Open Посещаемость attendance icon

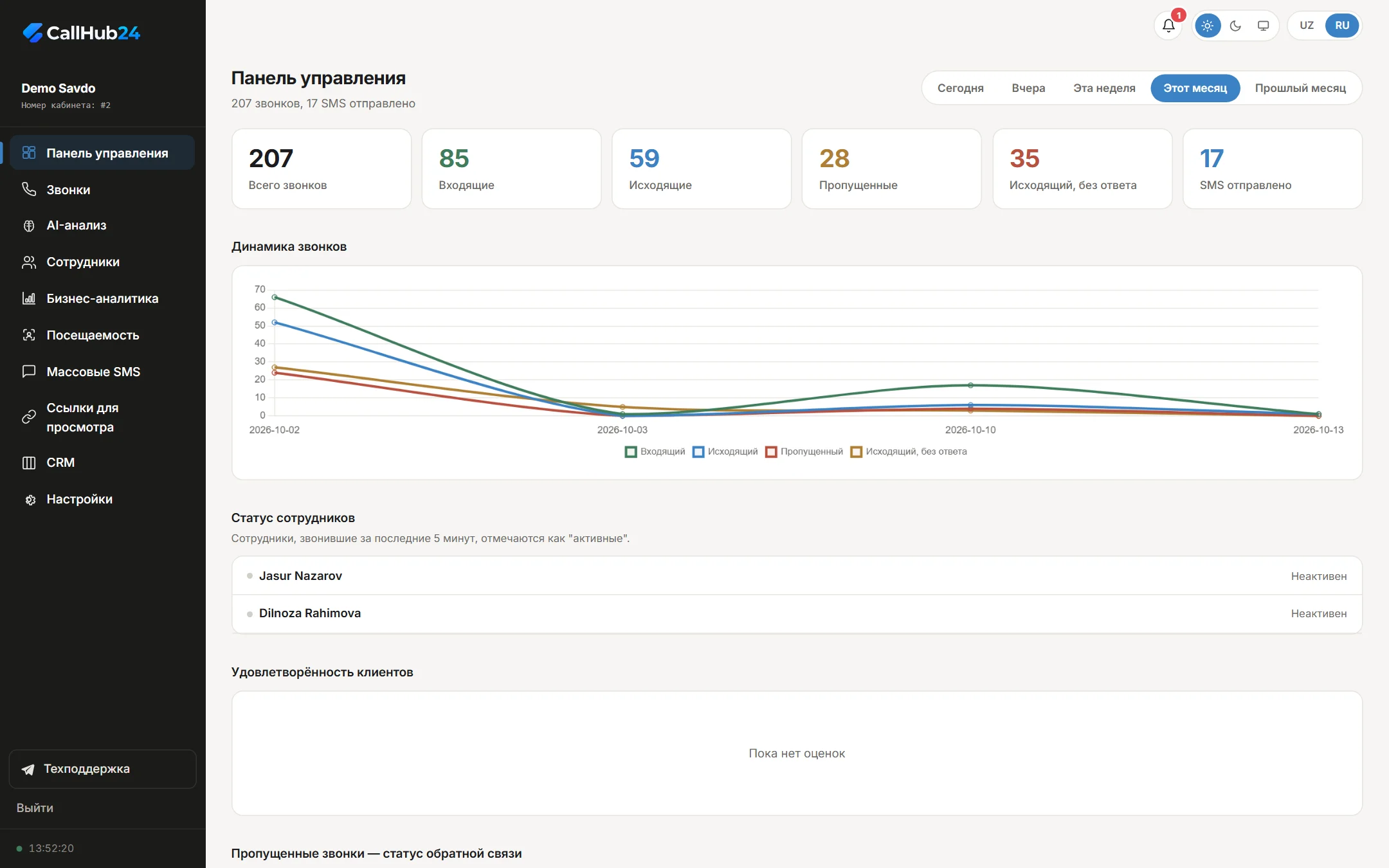click(29, 335)
